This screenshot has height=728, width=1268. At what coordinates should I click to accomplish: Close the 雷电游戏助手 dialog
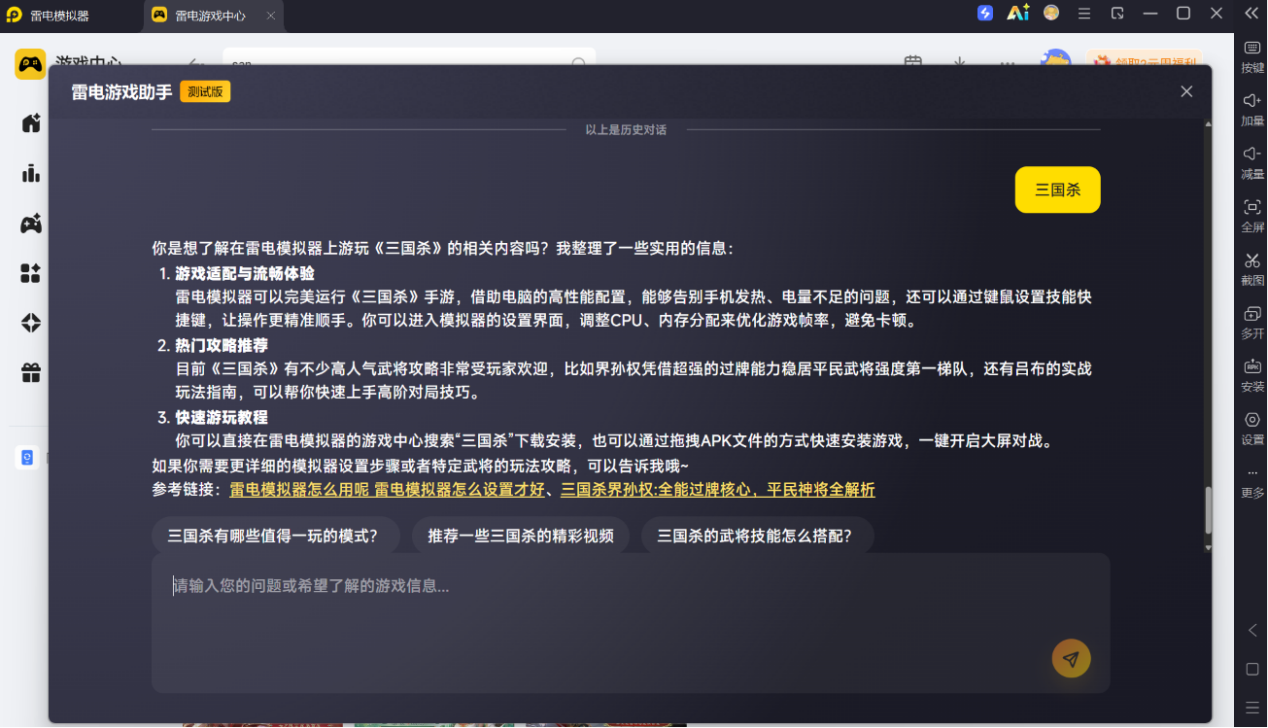pos(1186,91)
